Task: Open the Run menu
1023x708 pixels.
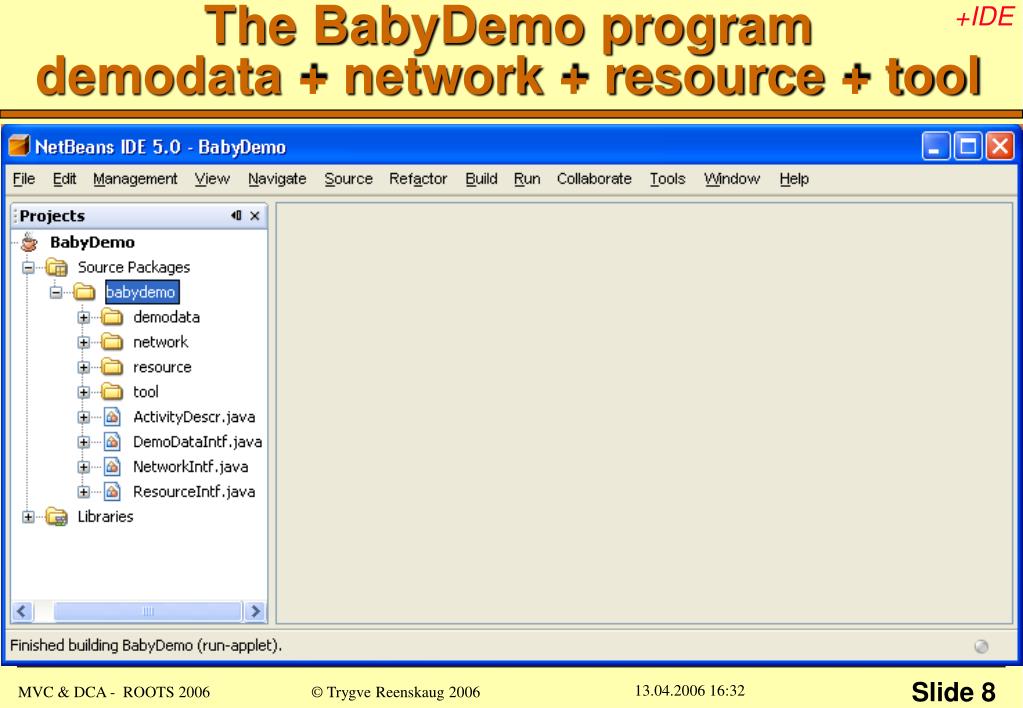Action: tap(527, 179)
